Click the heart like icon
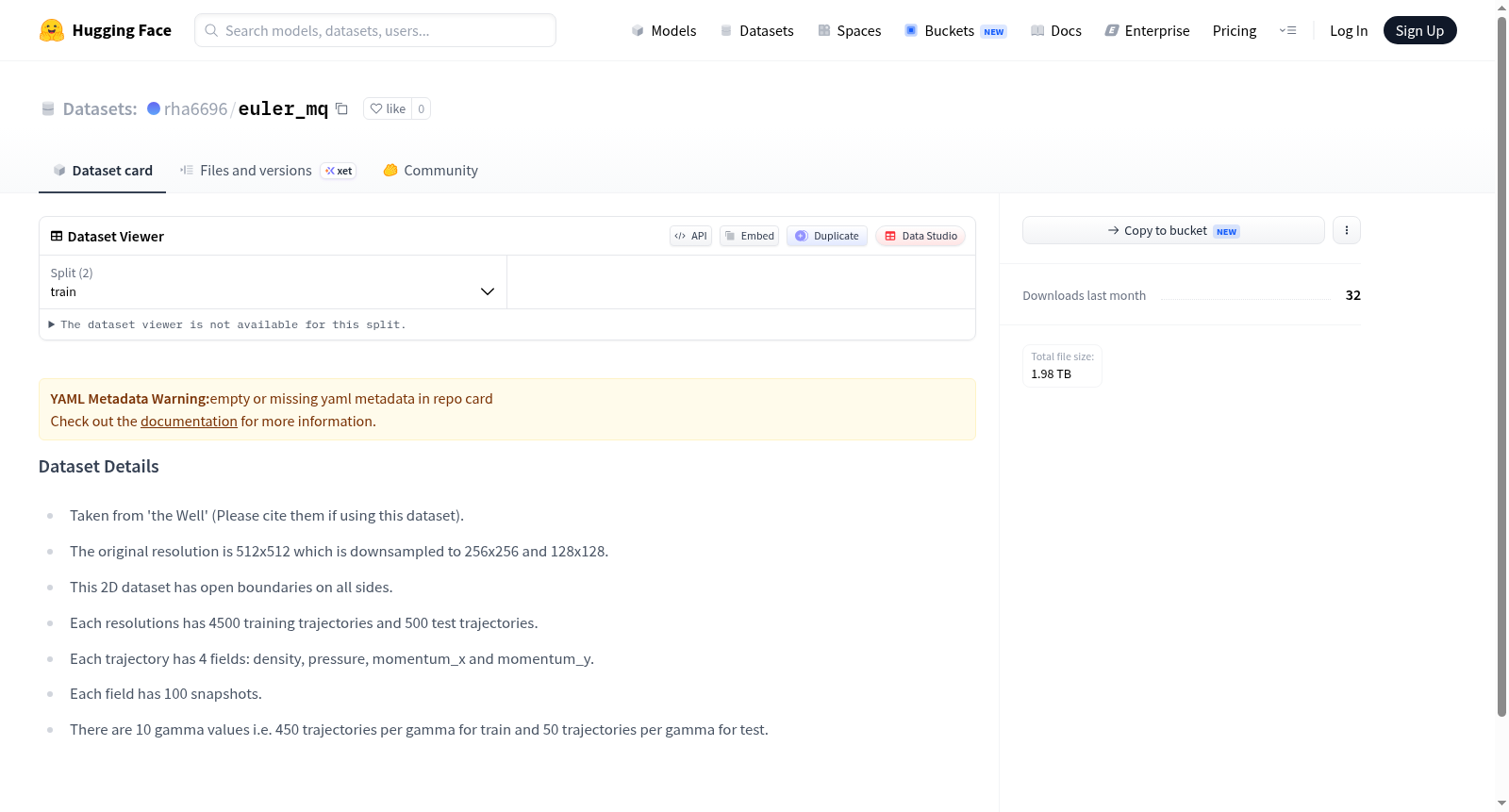 (376, 108)
